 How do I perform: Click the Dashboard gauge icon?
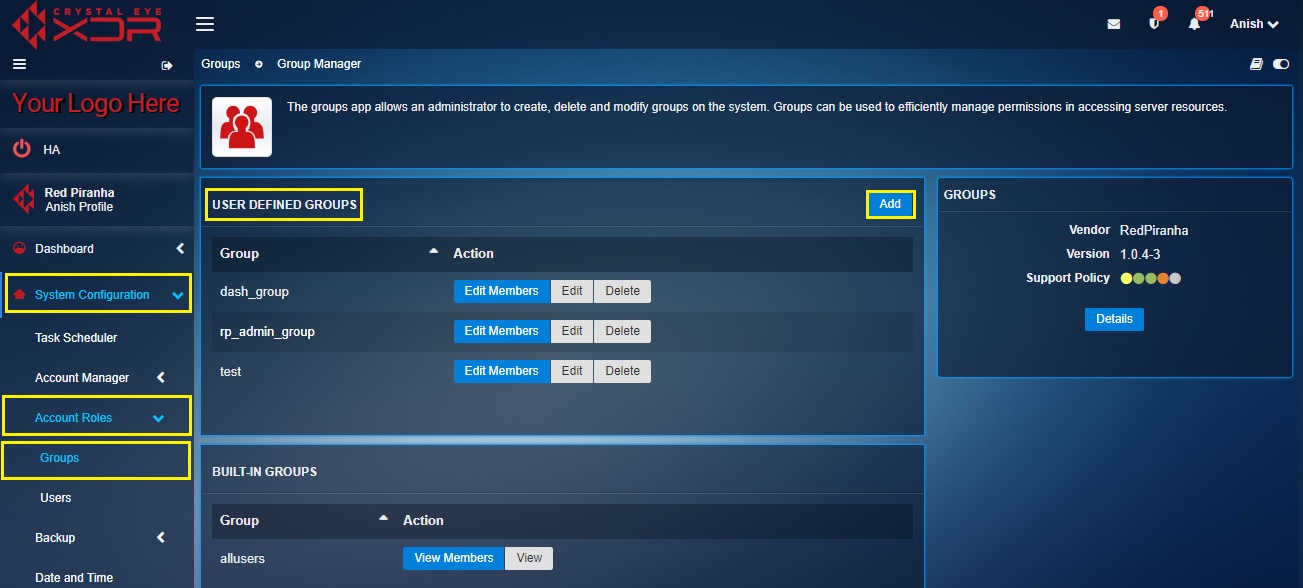coord(19,248)
